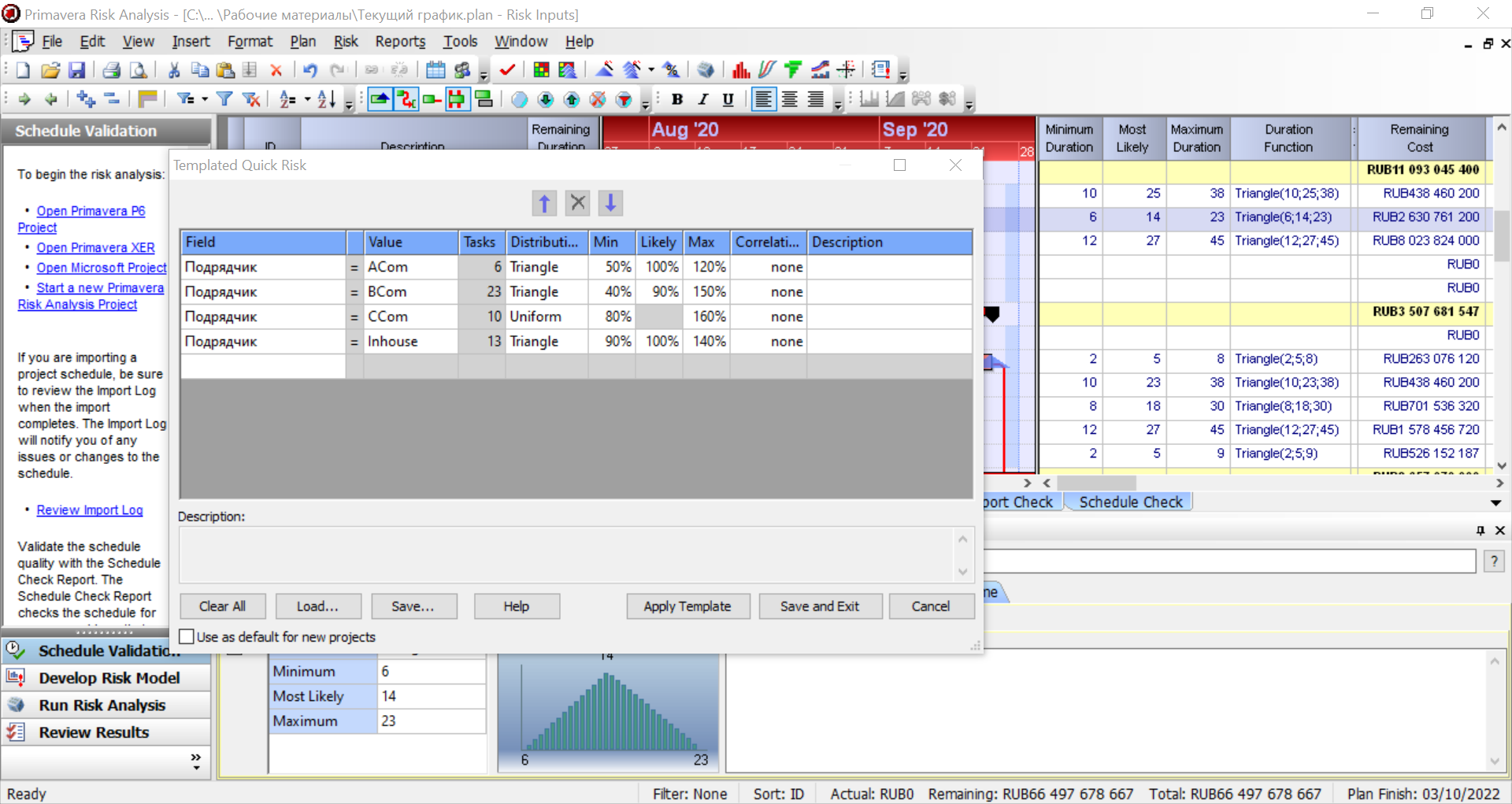Open the Review Import Log link

90,510
